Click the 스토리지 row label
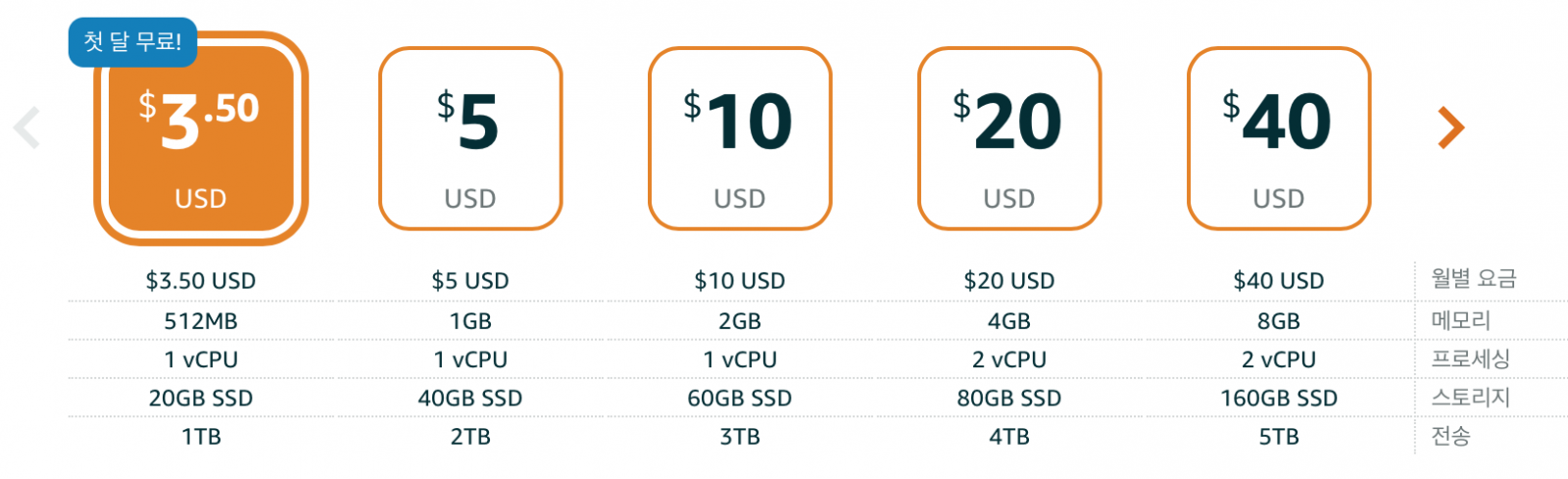This screenshot has width=1568, height=479. pos(1470,398)
